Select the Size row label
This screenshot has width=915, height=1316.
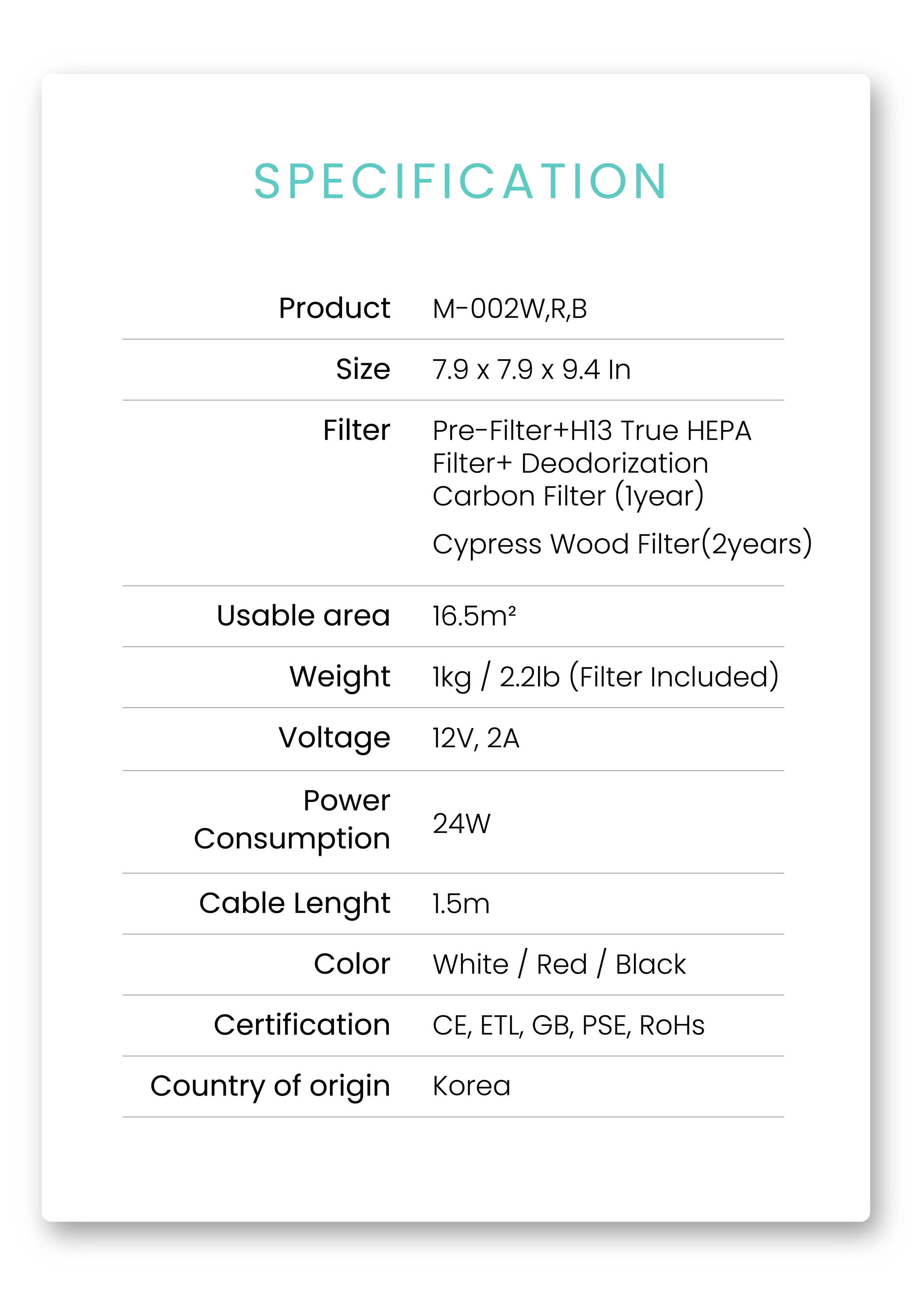click(363, 368)
